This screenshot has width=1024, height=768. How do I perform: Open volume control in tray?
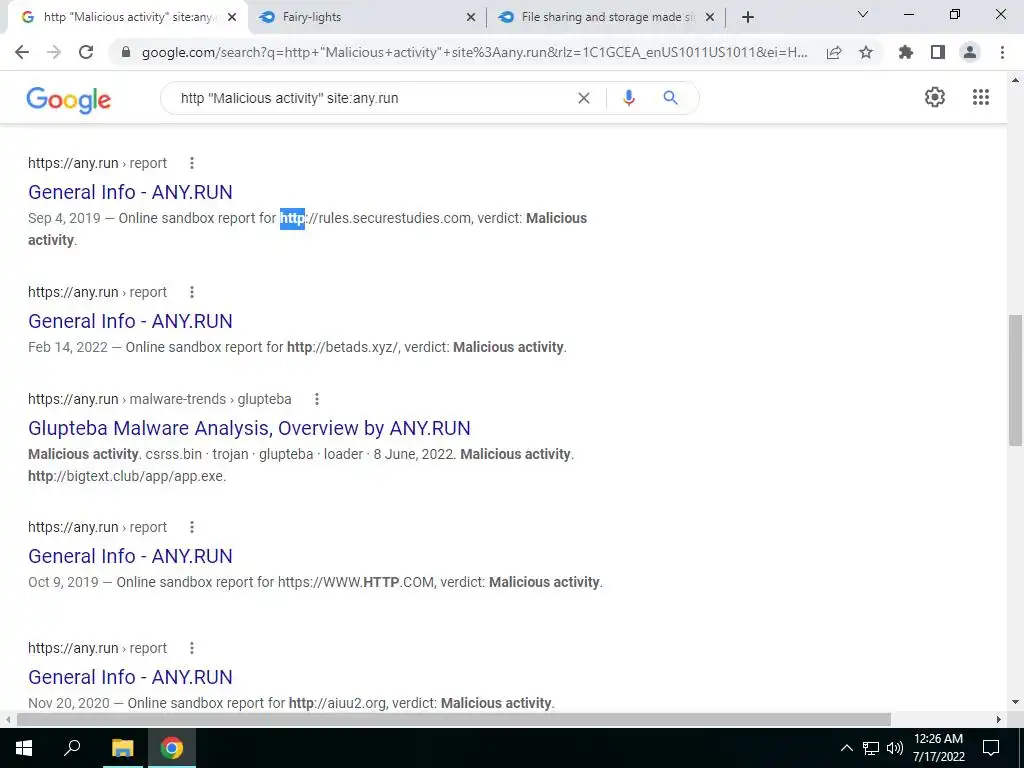[x=895, y=748]
